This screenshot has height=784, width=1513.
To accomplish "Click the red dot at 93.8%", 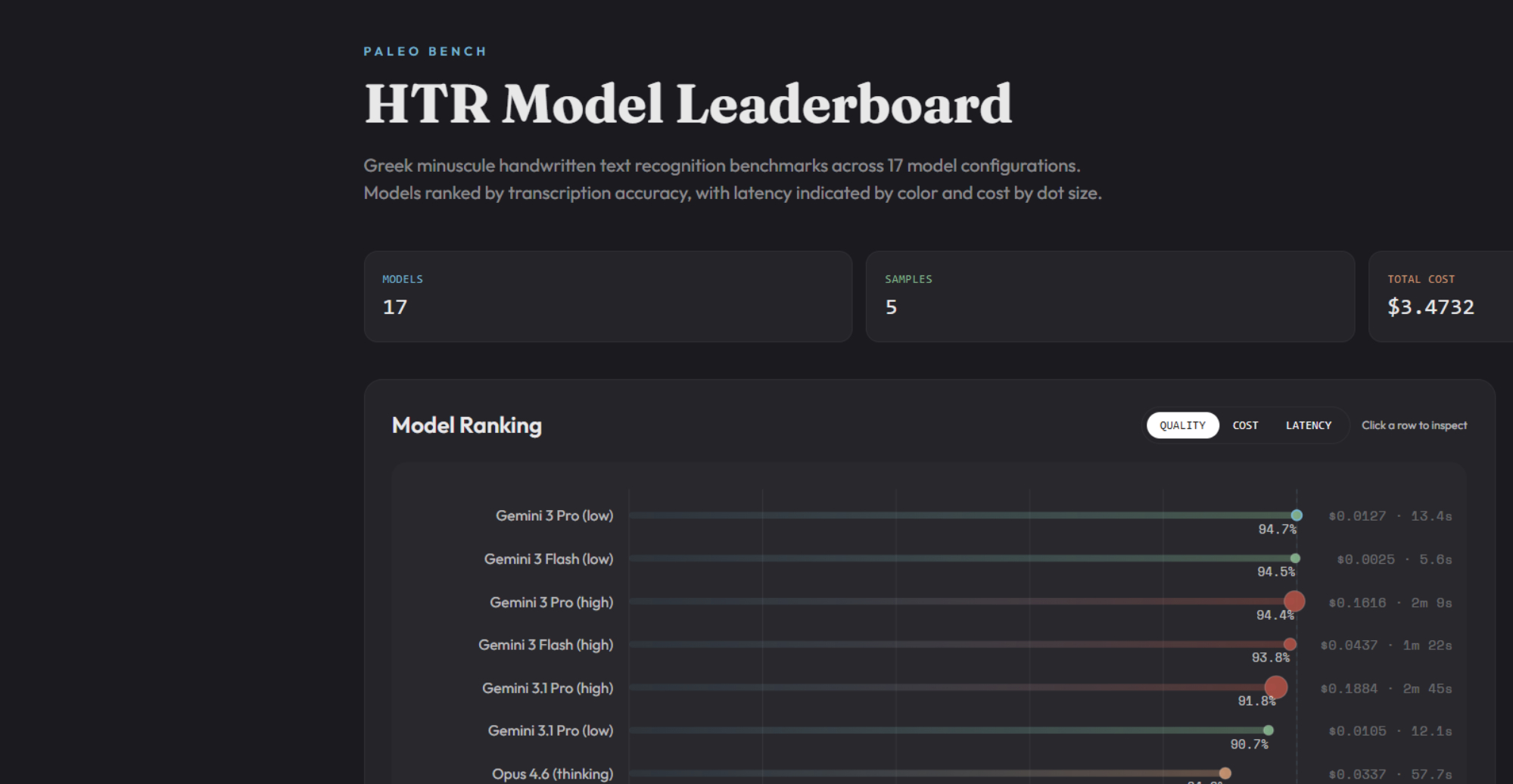I will [1290, 645].
